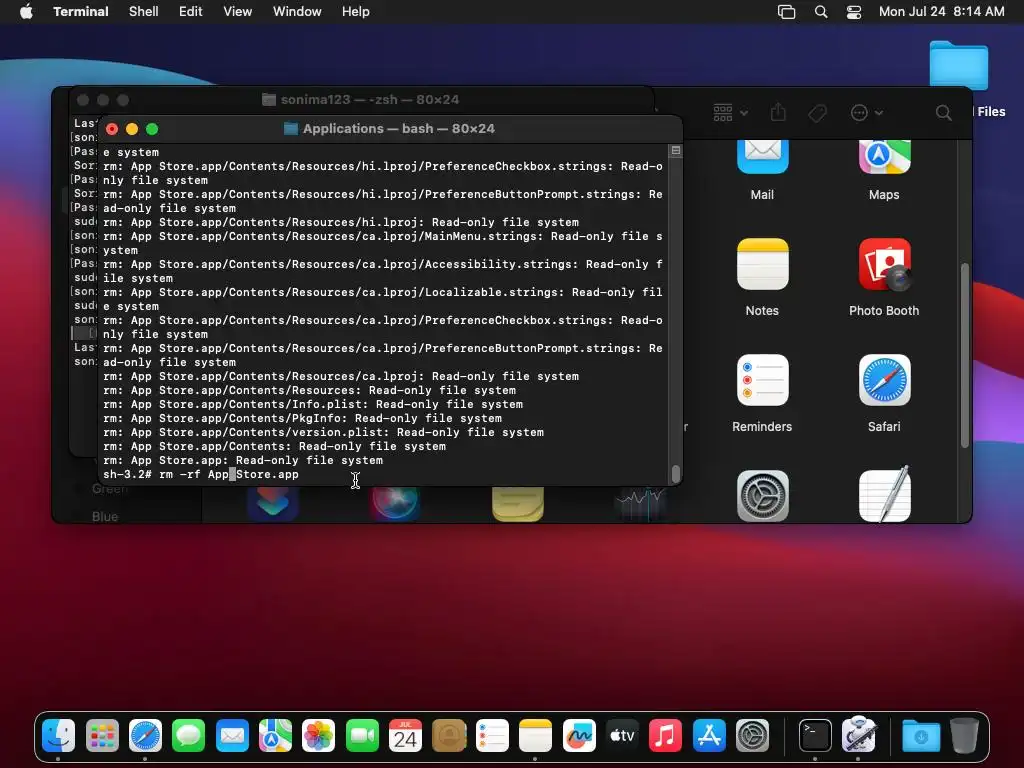This screenshot has height=768, width=1024.
Task: Open System Preferences from the Dock
Action: (752, 735)
